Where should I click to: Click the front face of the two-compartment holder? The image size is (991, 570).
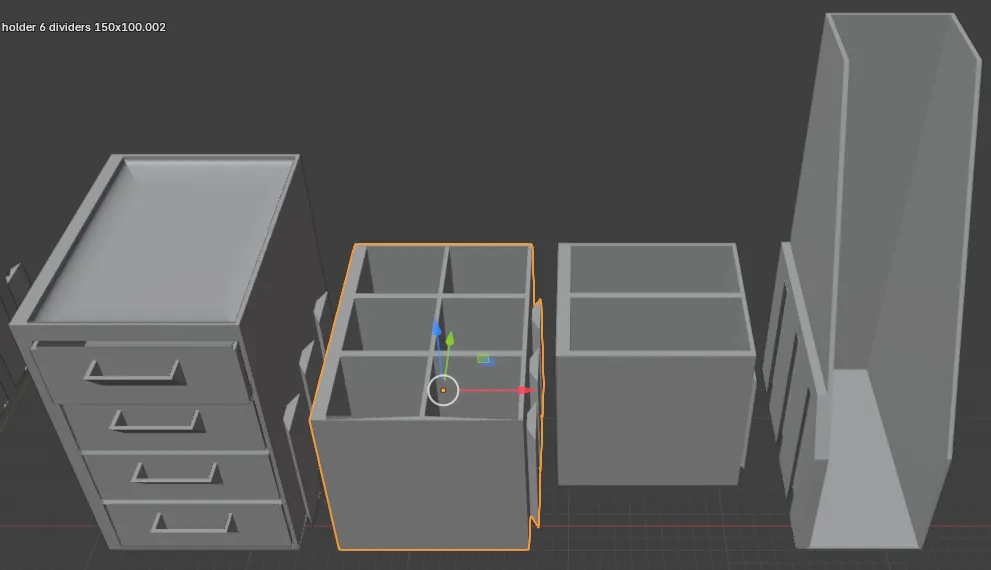point(651,420)
